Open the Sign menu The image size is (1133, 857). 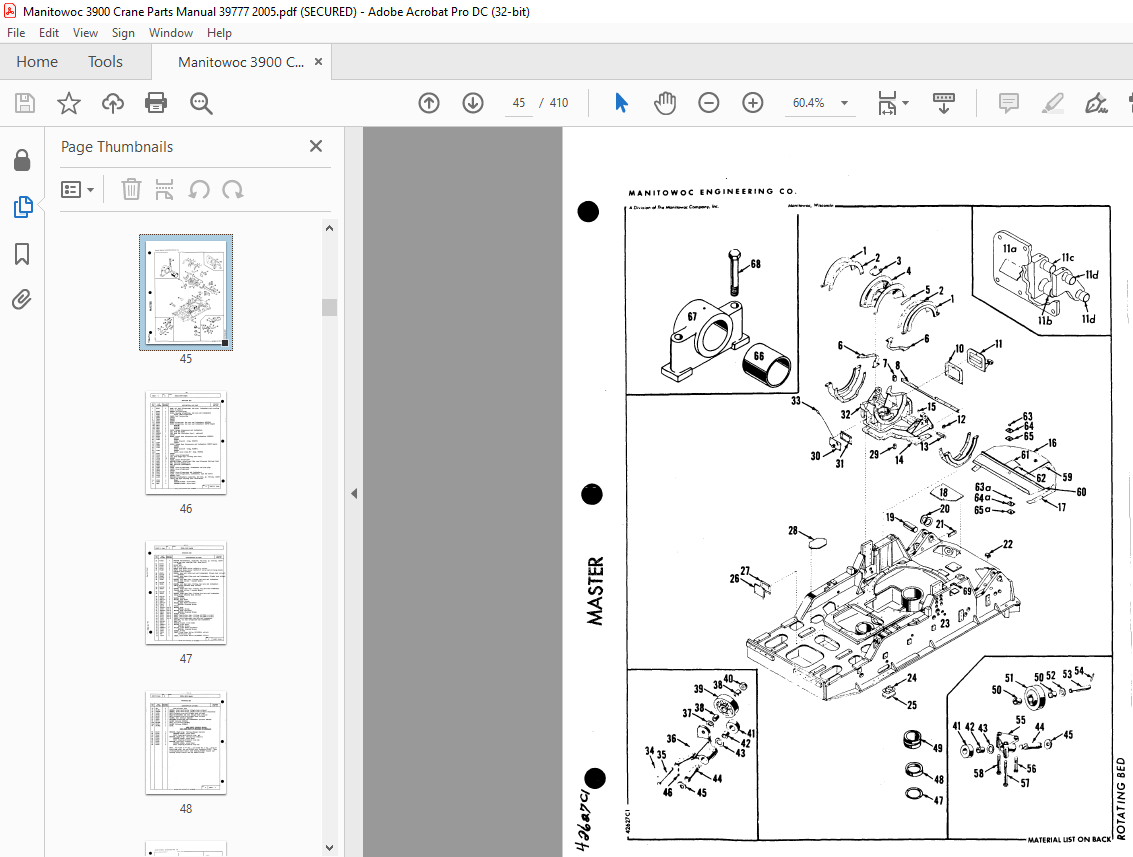tap(123, 33)
